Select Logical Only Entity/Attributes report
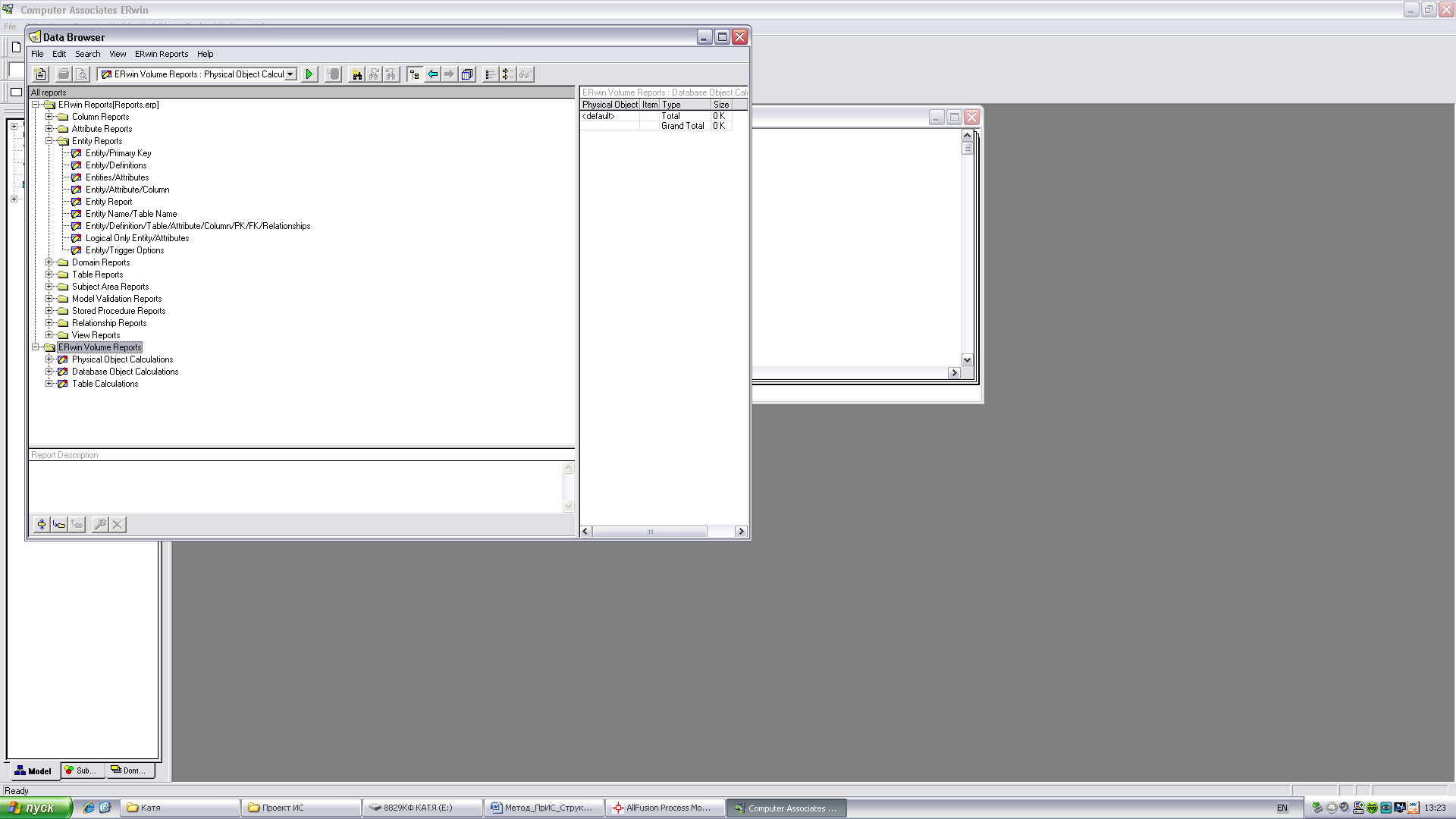 pos(137,238)
